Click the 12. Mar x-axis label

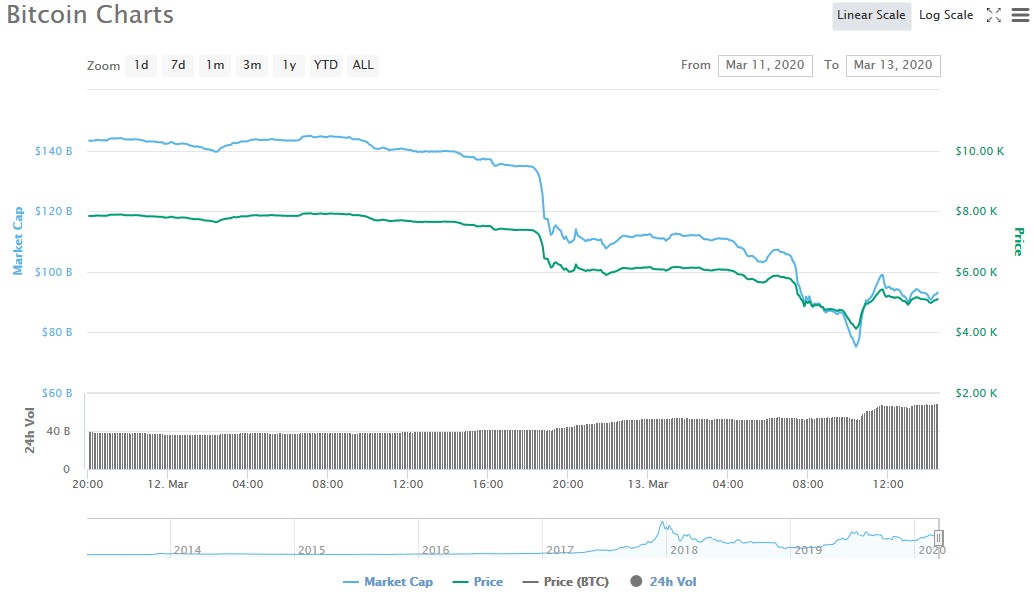[x=167, y=484]
